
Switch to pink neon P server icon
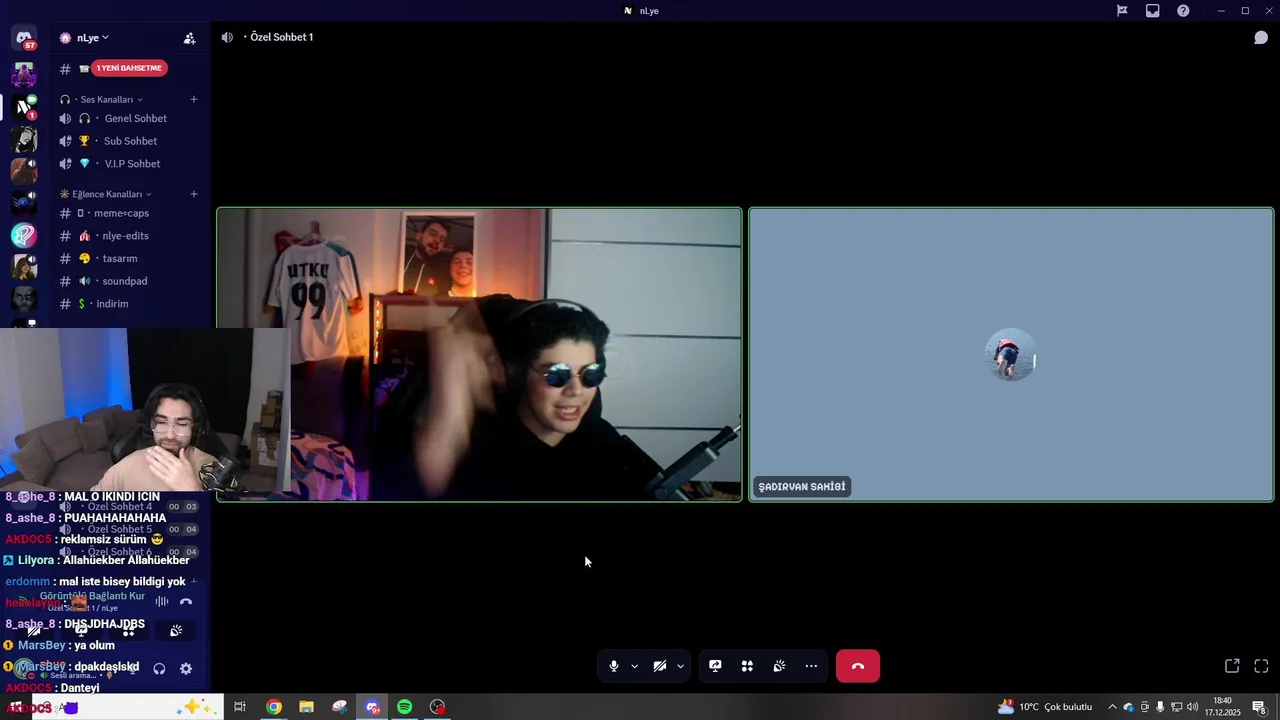tap(24, 236)
